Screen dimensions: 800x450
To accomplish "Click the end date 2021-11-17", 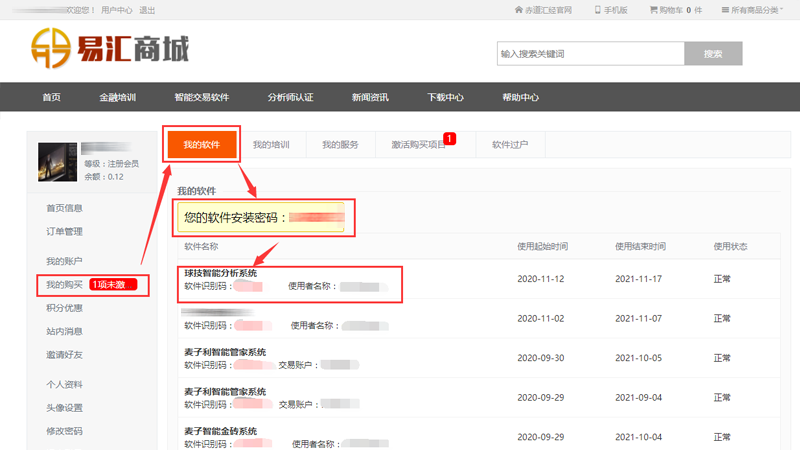I will (x=638, y=279).
